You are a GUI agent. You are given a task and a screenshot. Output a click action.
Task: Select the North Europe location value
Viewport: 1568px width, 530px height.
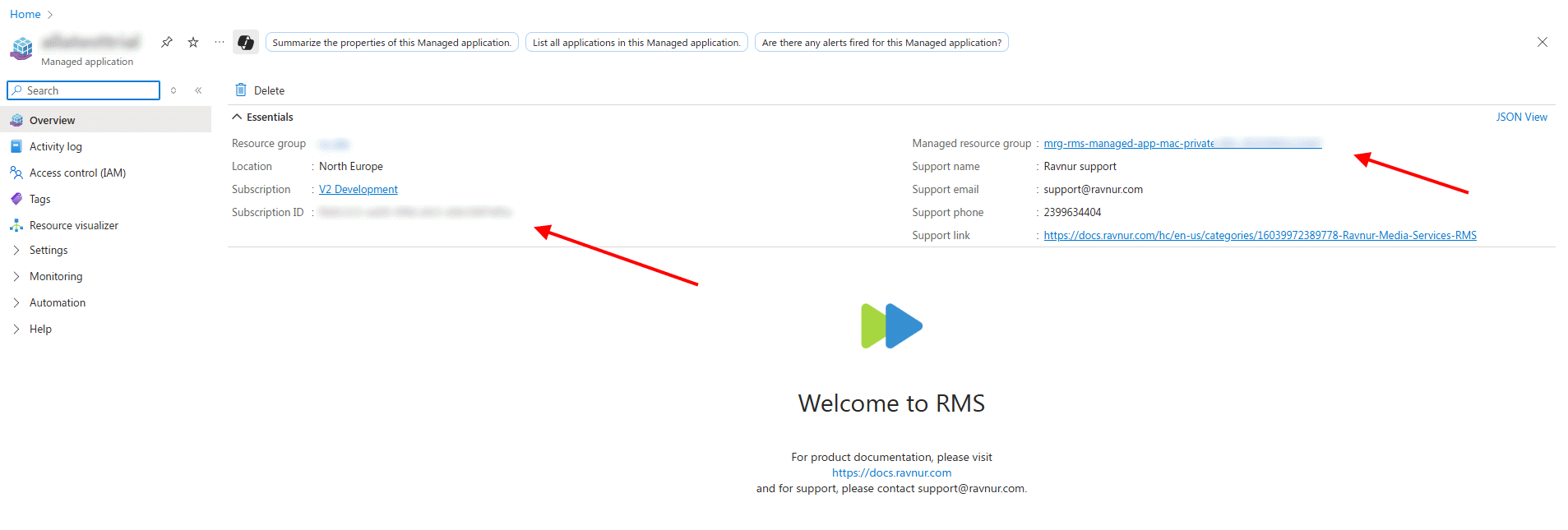point(351,166)
